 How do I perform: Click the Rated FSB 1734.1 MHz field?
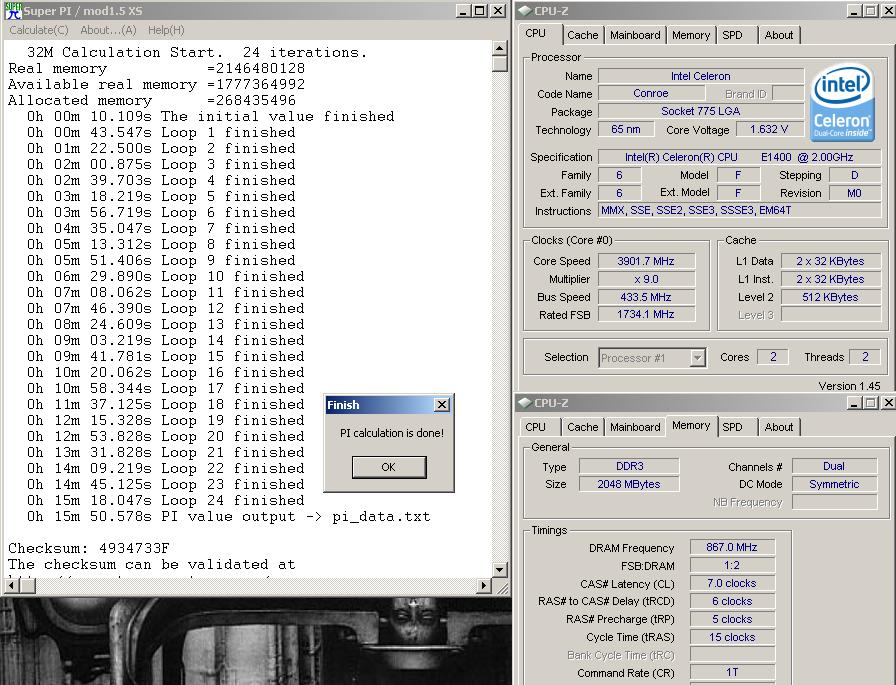[x=646, y=314]
